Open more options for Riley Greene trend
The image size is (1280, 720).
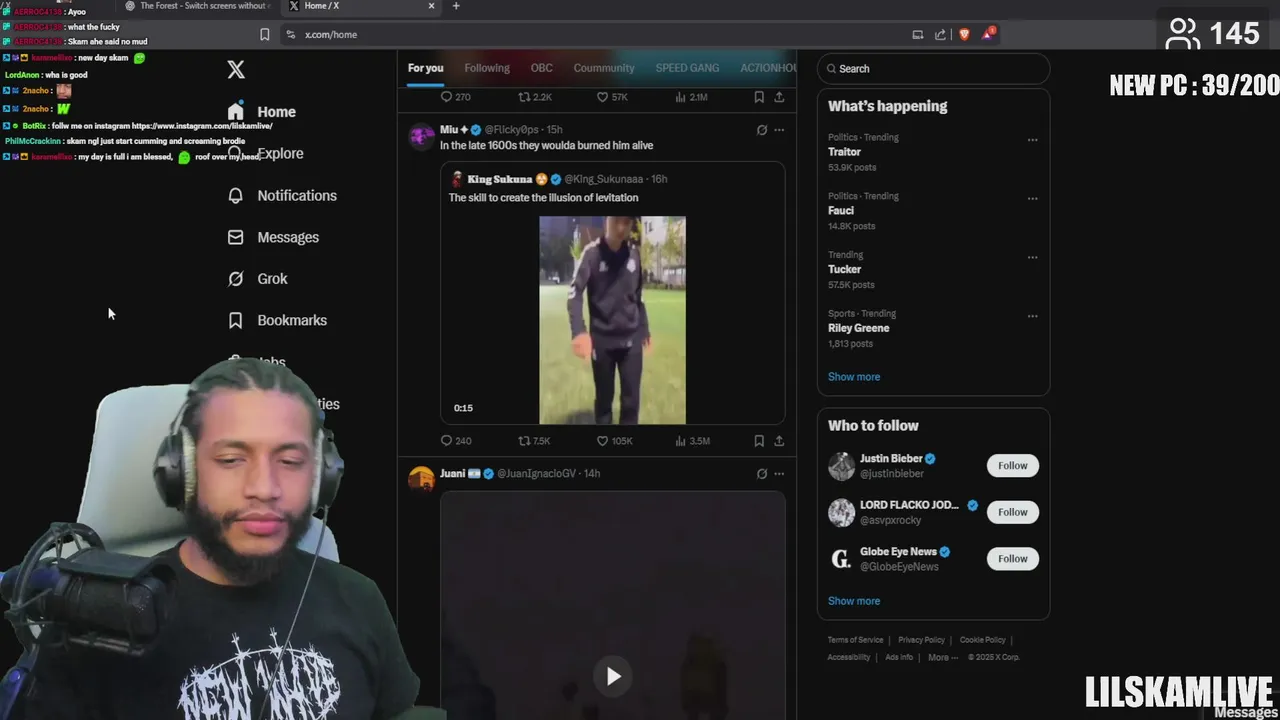tap(1032, 316)
